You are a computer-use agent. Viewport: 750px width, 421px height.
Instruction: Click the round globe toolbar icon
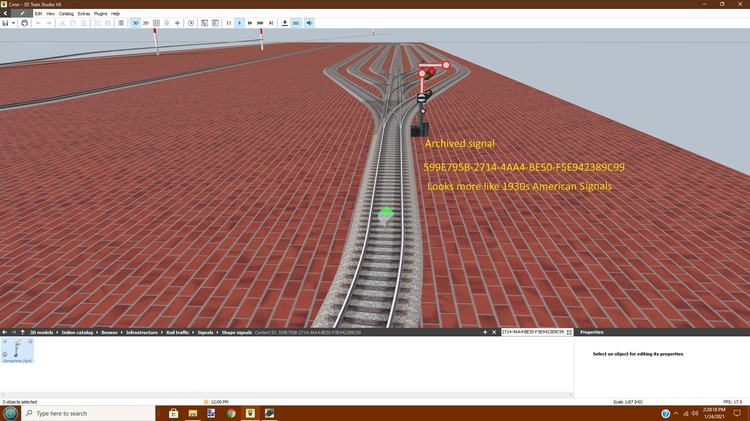[x=24, y=23]
